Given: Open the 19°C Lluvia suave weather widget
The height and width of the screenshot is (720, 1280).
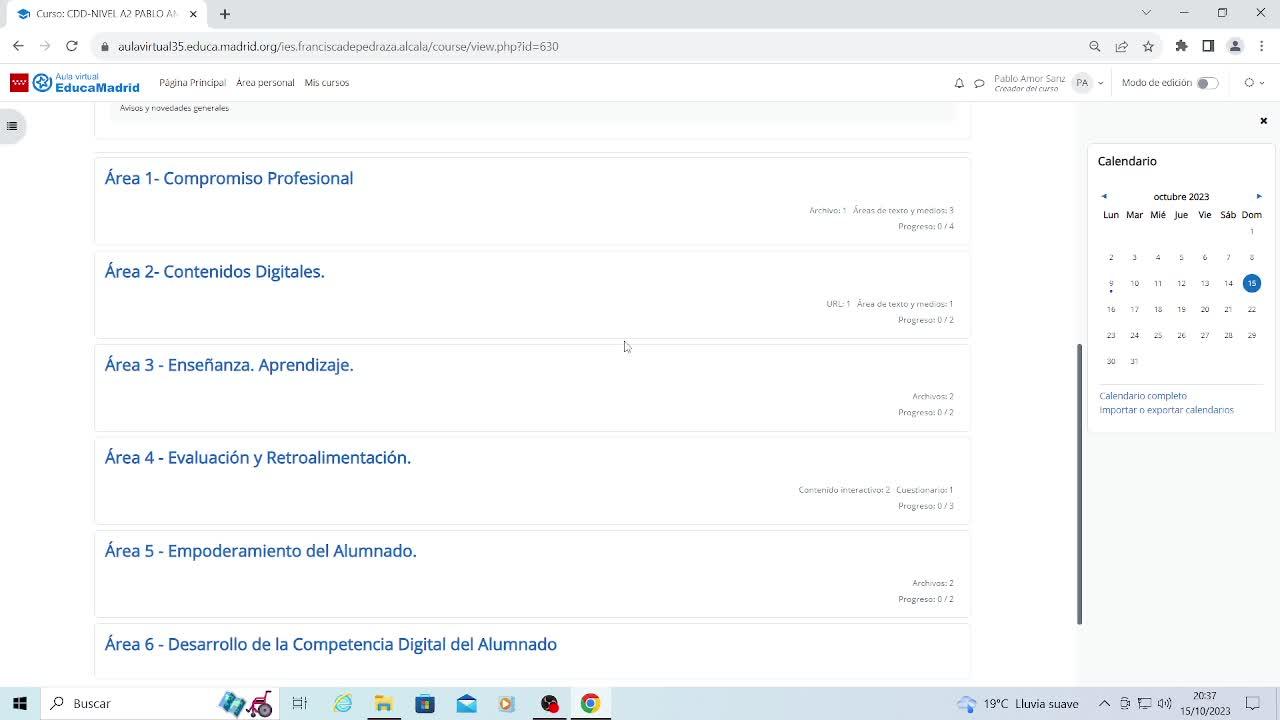Looking at the screenshot, I should click(1017, 703).
